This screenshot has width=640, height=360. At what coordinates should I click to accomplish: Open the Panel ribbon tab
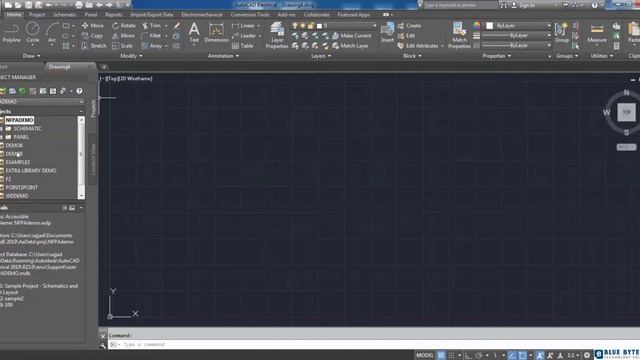point(91,15)
